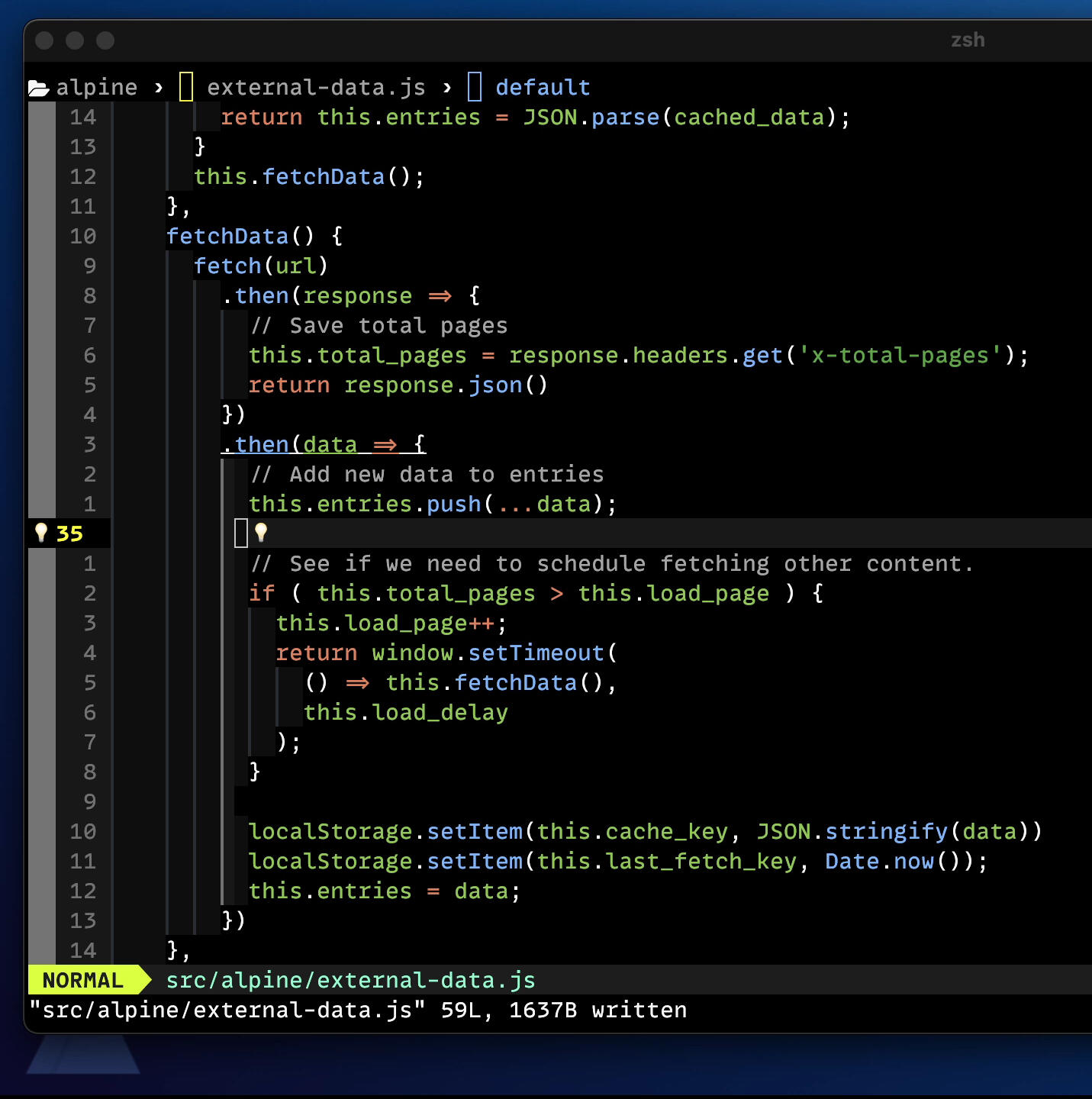
Task: Click the zsh label in the titlebar
Action: click(x=968, y=40)
